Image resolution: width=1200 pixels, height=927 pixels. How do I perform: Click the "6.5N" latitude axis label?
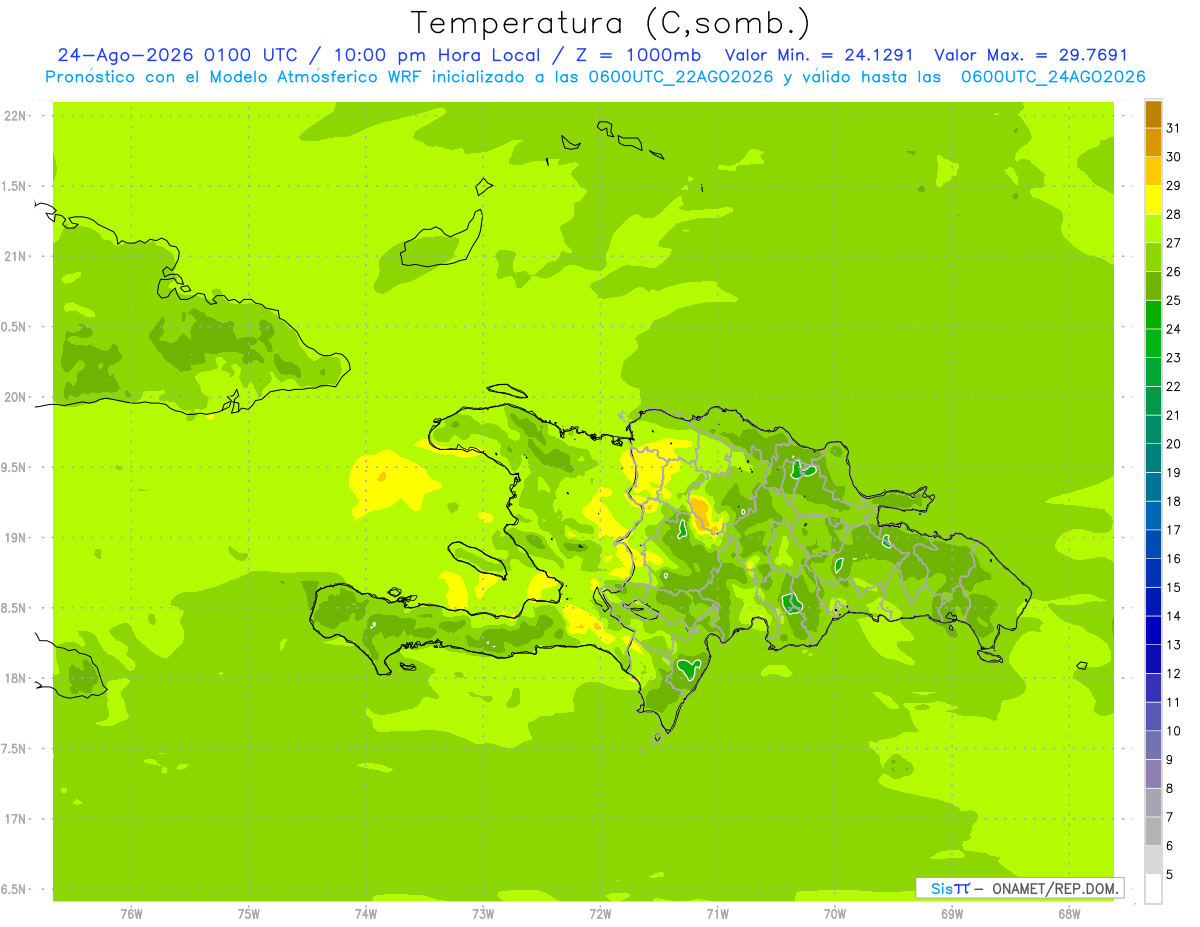[x=14, y=889]
